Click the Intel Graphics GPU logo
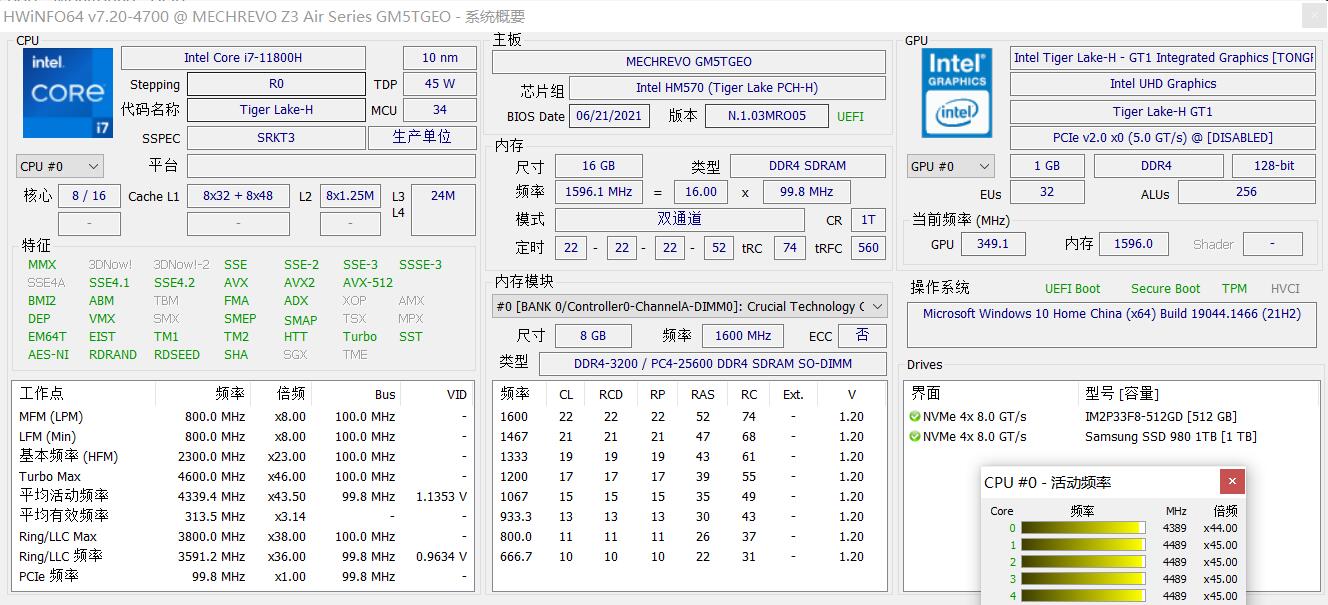The width and height of the screenshot is (1328, 605). pos(957,93)
